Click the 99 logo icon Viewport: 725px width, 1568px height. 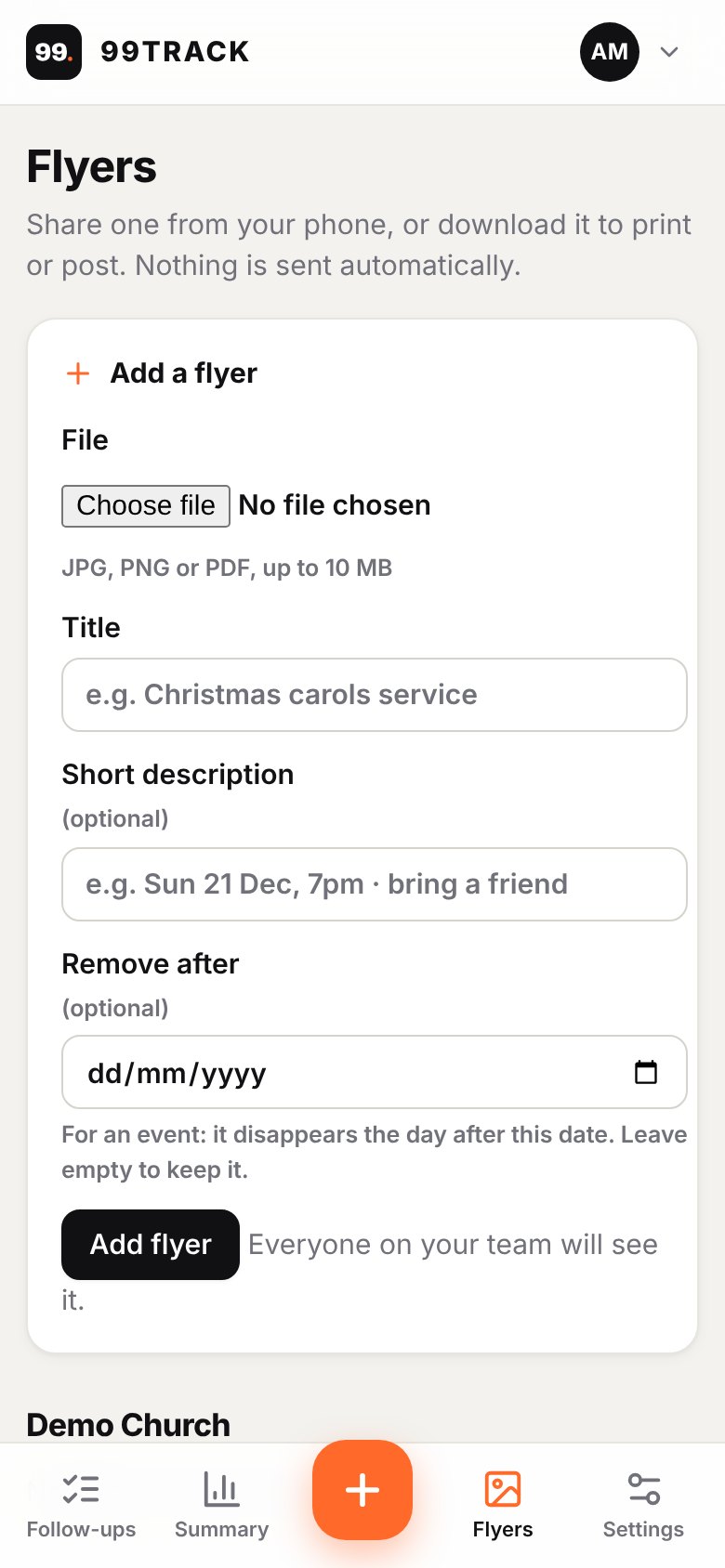click(x=54, y=52)
